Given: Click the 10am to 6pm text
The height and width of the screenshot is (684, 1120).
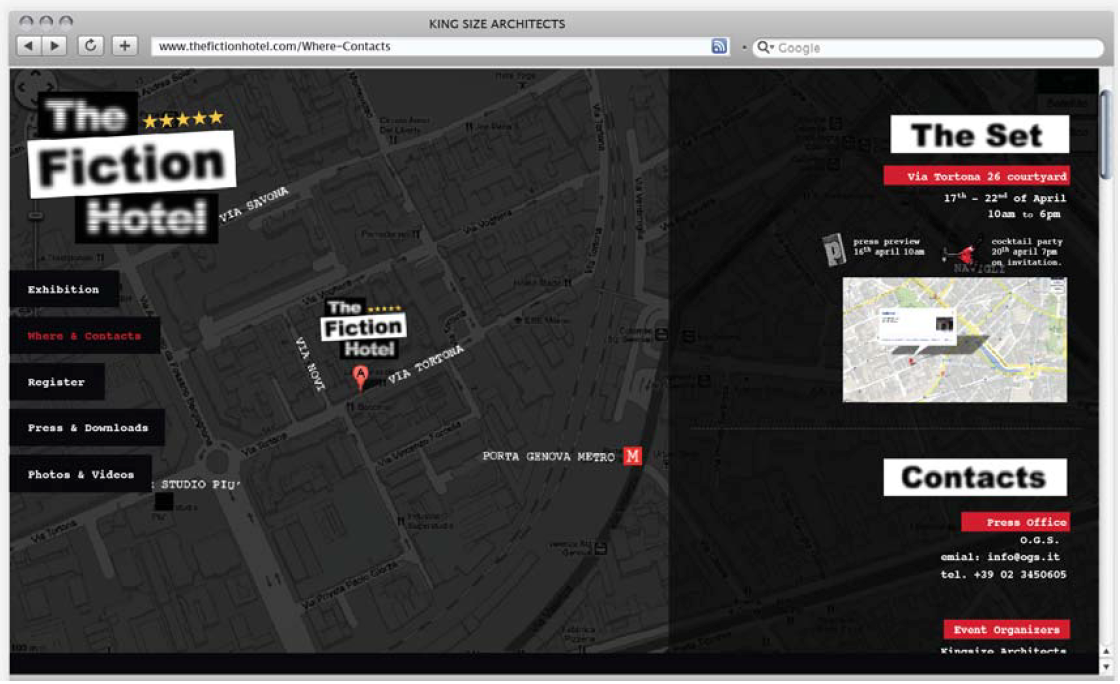Looking at the screenshot, I should point(1024,214).
